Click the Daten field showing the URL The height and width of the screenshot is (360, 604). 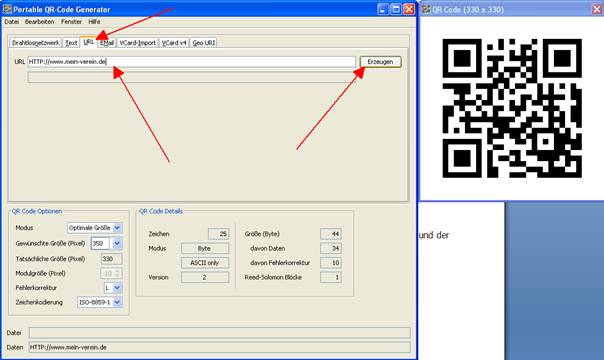220,347
